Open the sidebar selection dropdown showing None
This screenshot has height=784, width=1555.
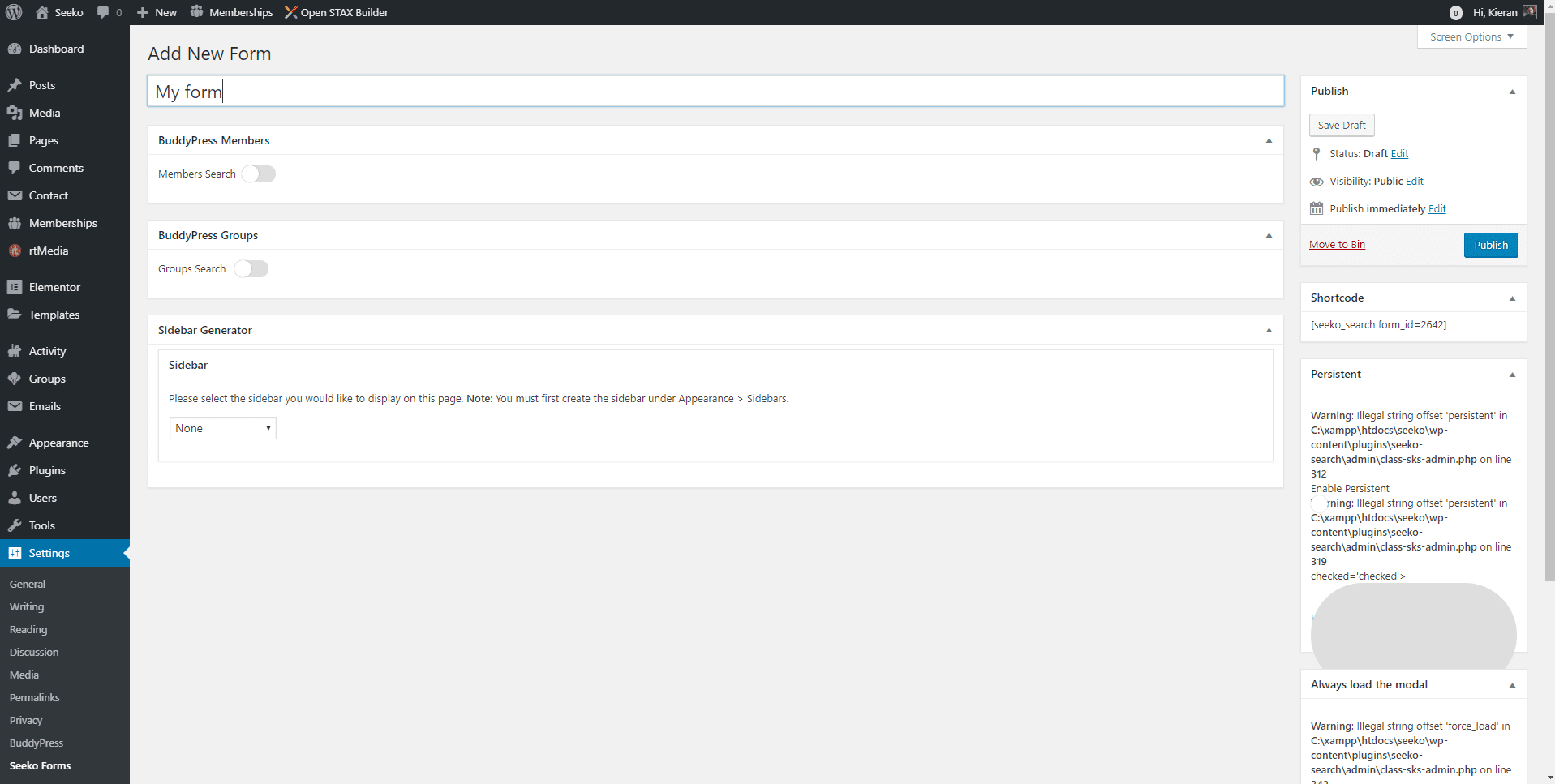click(x=223, y=428)
